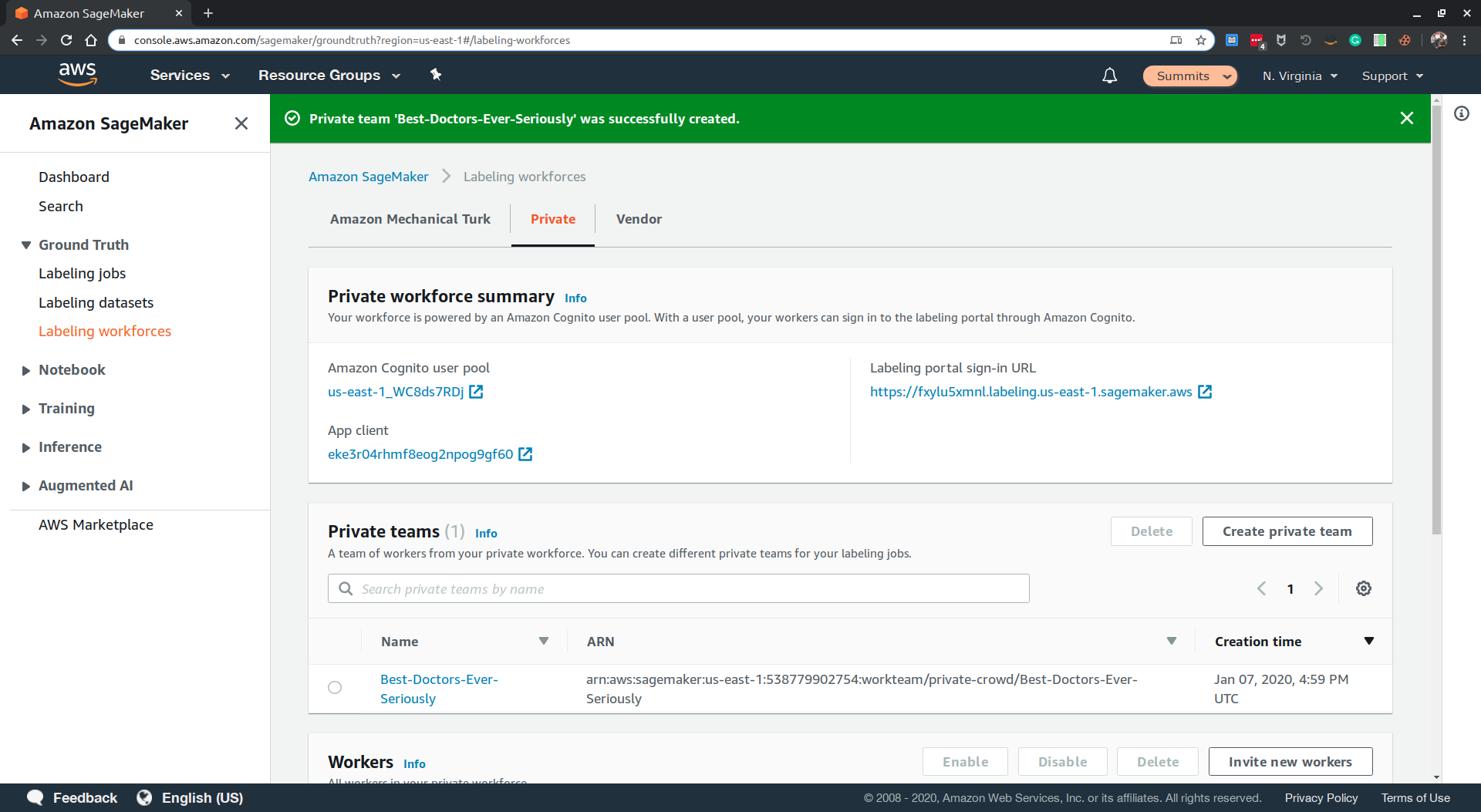Image resolution: width=1481 pixels, height=812 pixels.
Task: Click Info next to Private workforce summary
Action: (575, 298)
